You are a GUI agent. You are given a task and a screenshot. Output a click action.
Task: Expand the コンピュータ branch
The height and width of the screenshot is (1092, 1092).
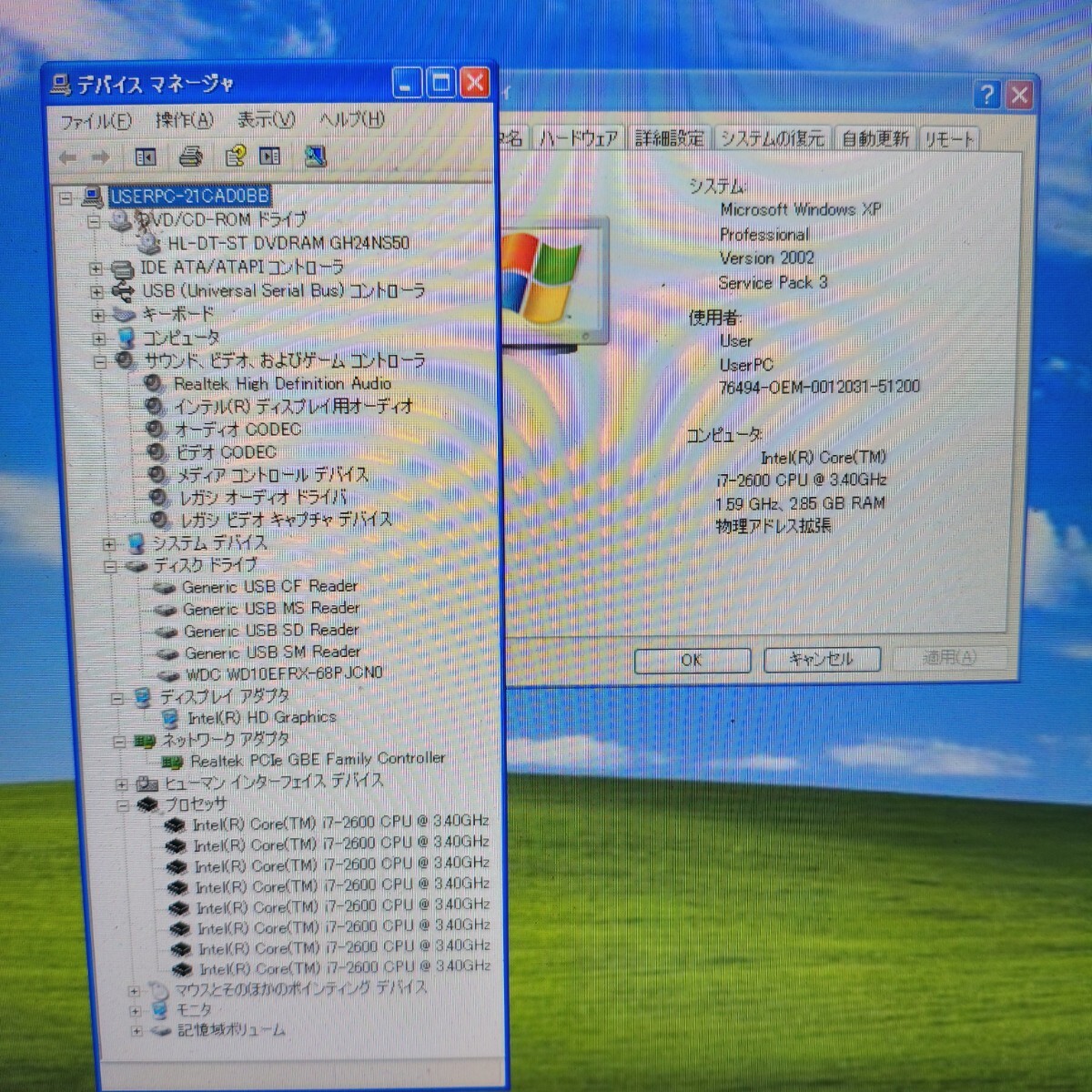(98, 339)
